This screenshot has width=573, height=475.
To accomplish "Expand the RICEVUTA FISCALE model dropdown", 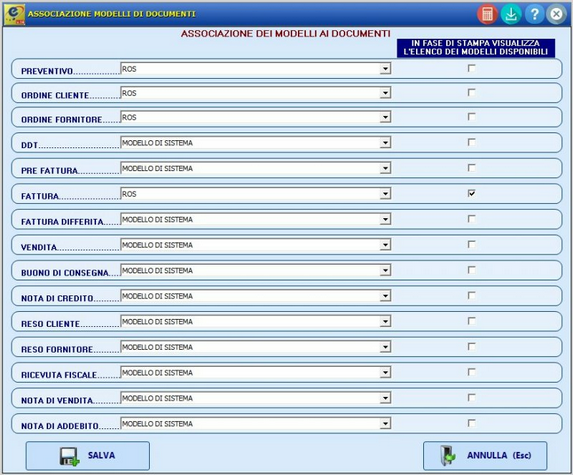I will click(385, 373).
